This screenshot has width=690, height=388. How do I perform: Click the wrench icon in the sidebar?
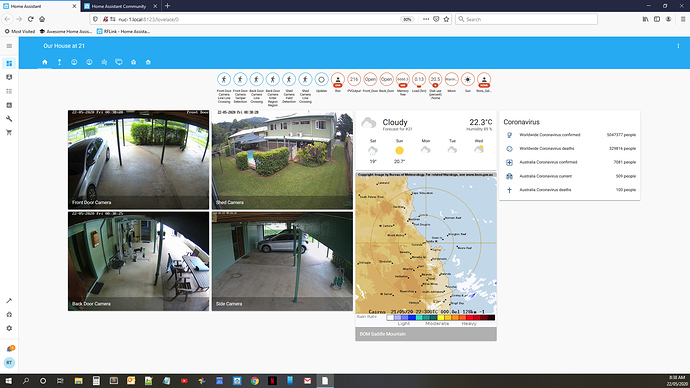9,119
